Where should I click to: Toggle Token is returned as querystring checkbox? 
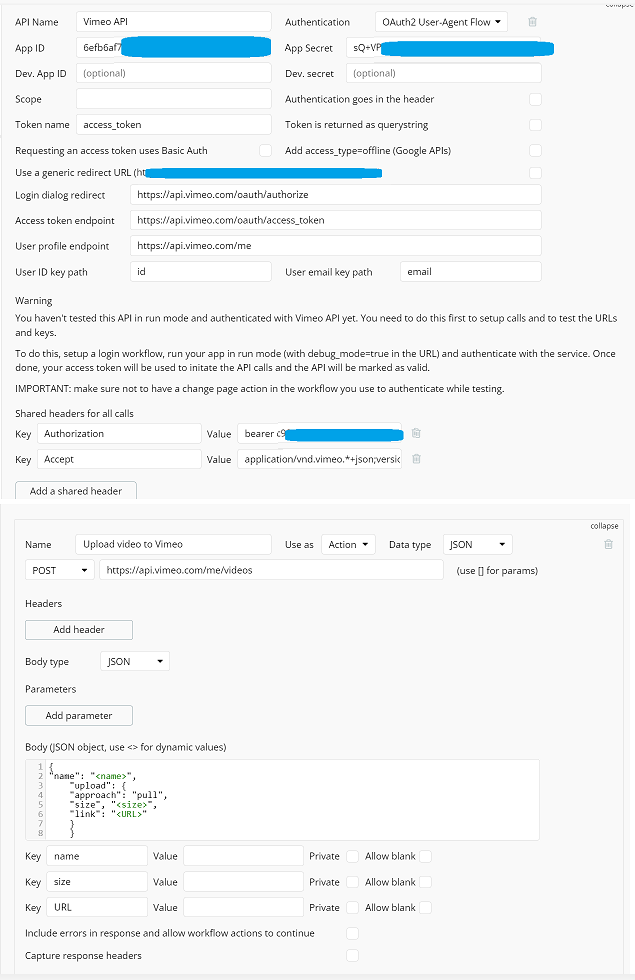point(535,125)
